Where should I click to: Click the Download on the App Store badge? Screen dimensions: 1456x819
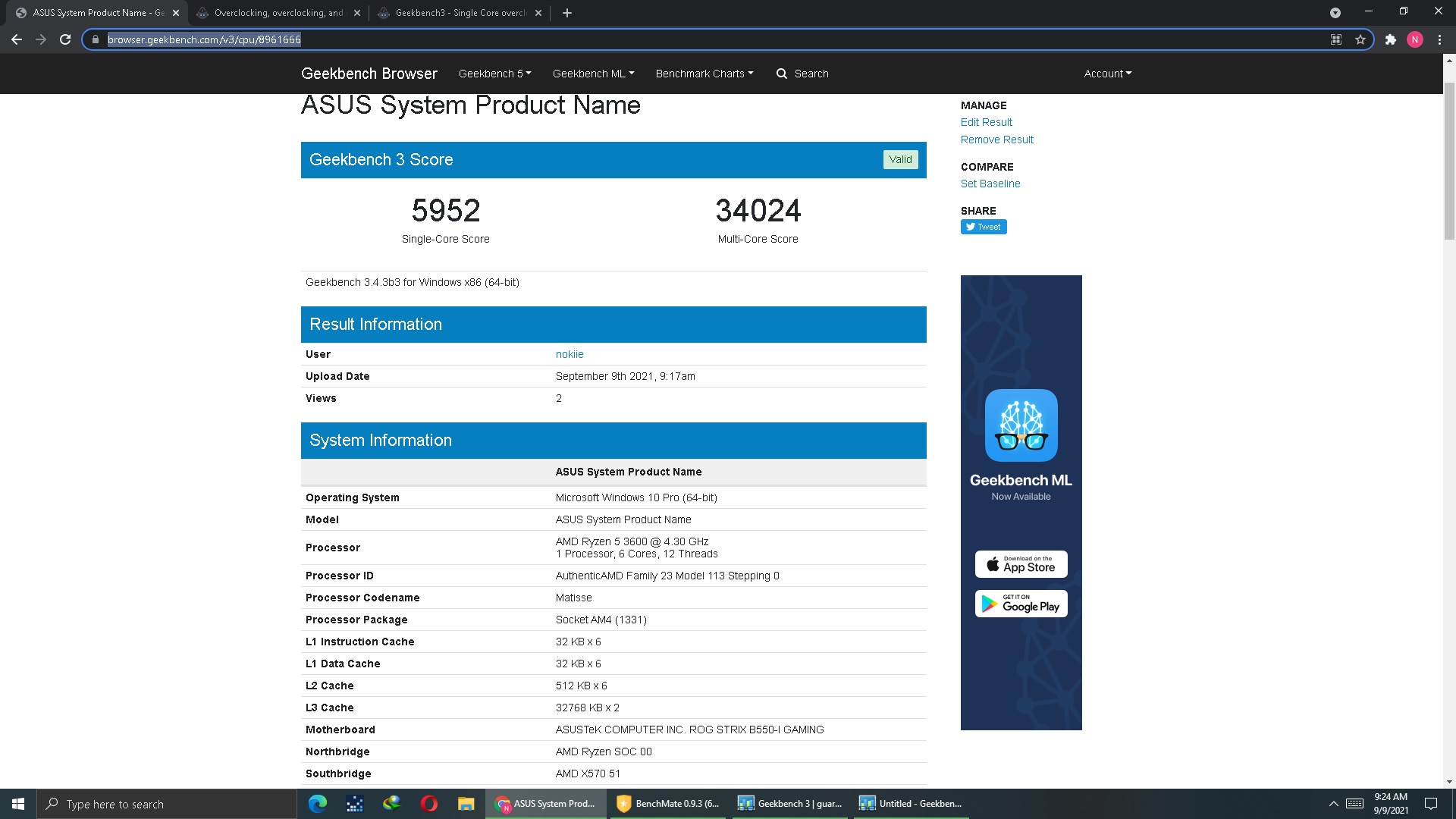1021,564
